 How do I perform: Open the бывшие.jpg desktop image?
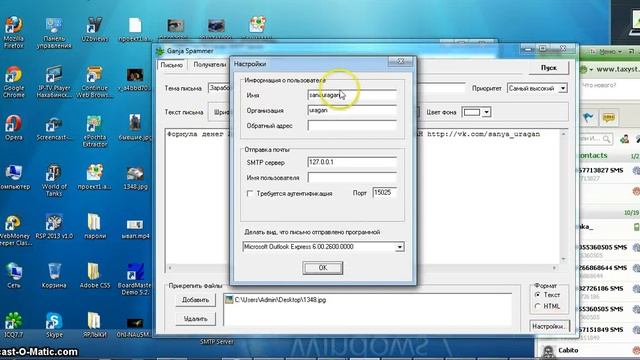(x=135, y=127)
